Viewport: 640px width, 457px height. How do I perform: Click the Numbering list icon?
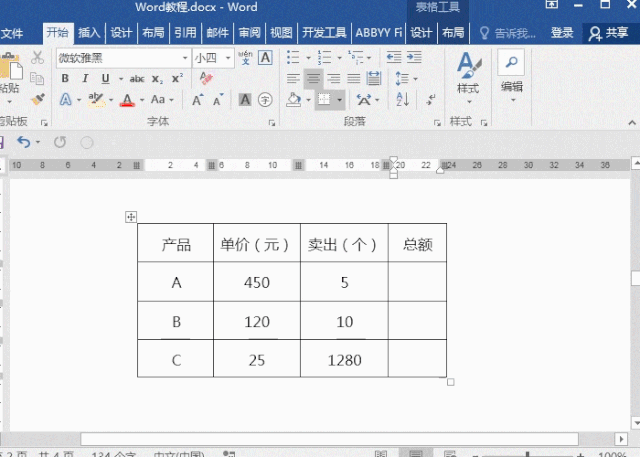pyautogui.click(x=324, y=58)
